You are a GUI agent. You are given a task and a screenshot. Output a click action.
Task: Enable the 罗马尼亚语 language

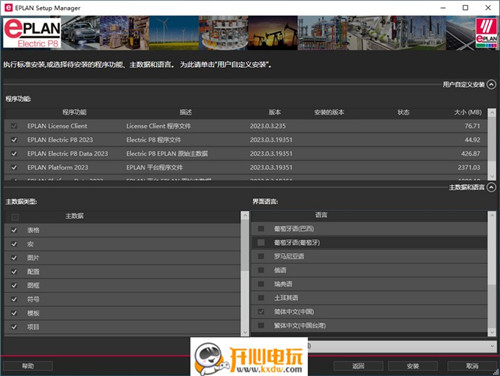(x=261, y=256)
